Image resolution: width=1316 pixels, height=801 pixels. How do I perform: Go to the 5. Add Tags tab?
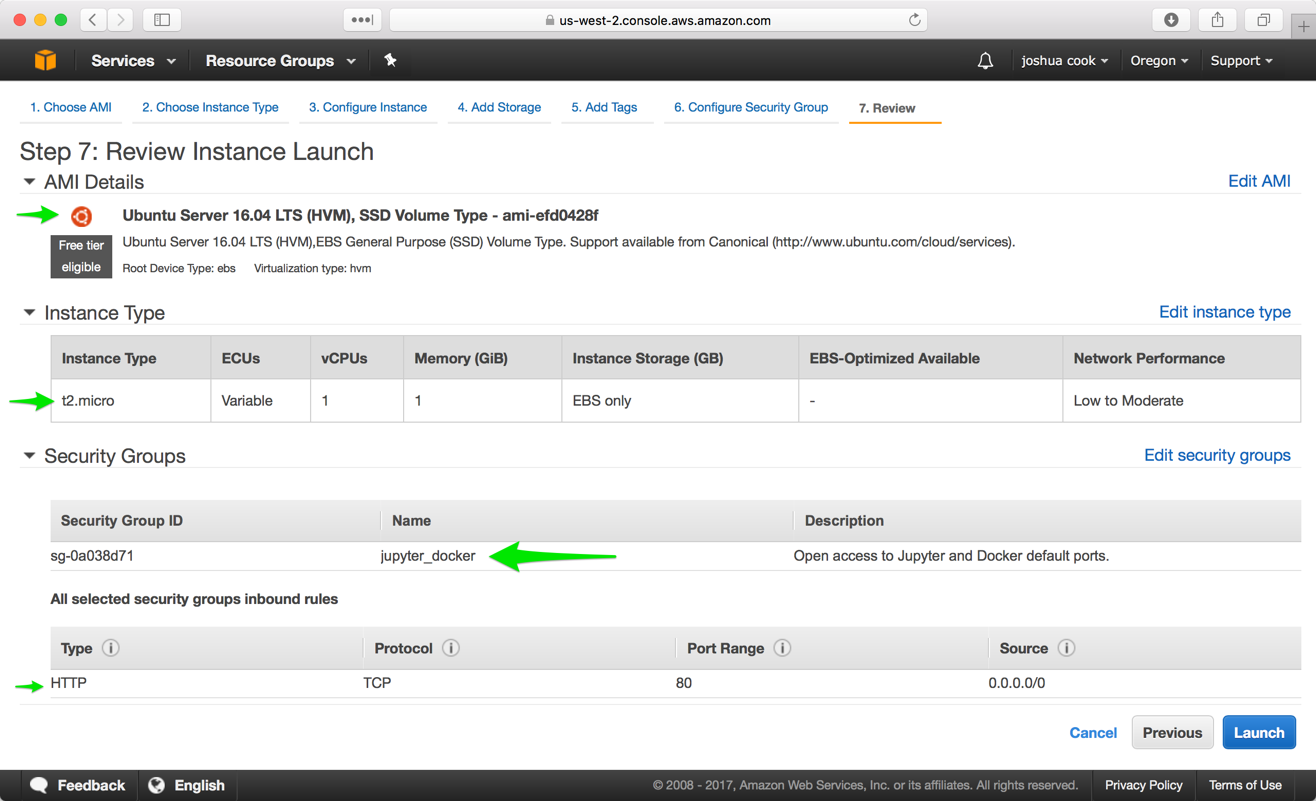604,107
